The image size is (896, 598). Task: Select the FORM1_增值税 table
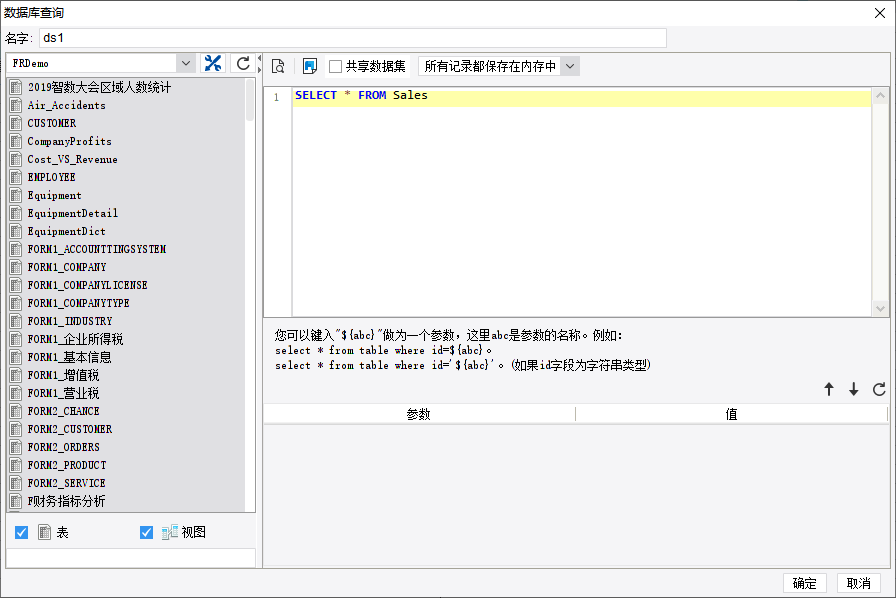coord(63,375)
